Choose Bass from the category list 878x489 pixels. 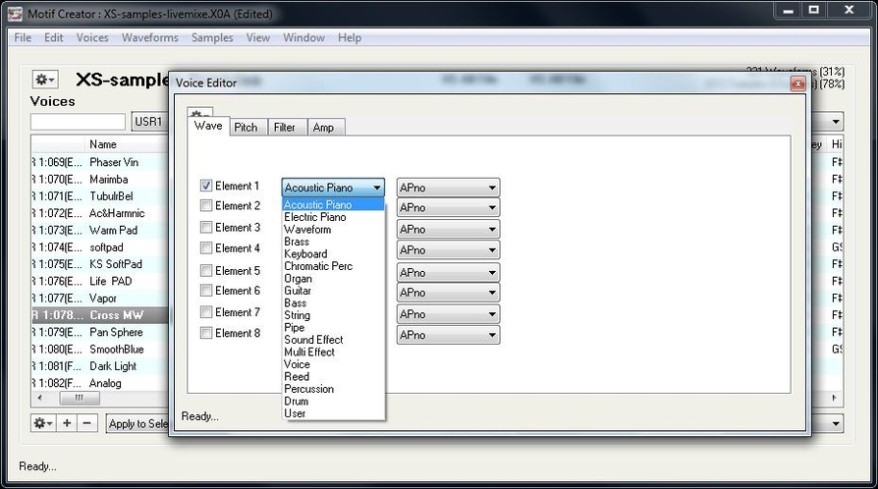pyautogui.click(x=333, y=303)
